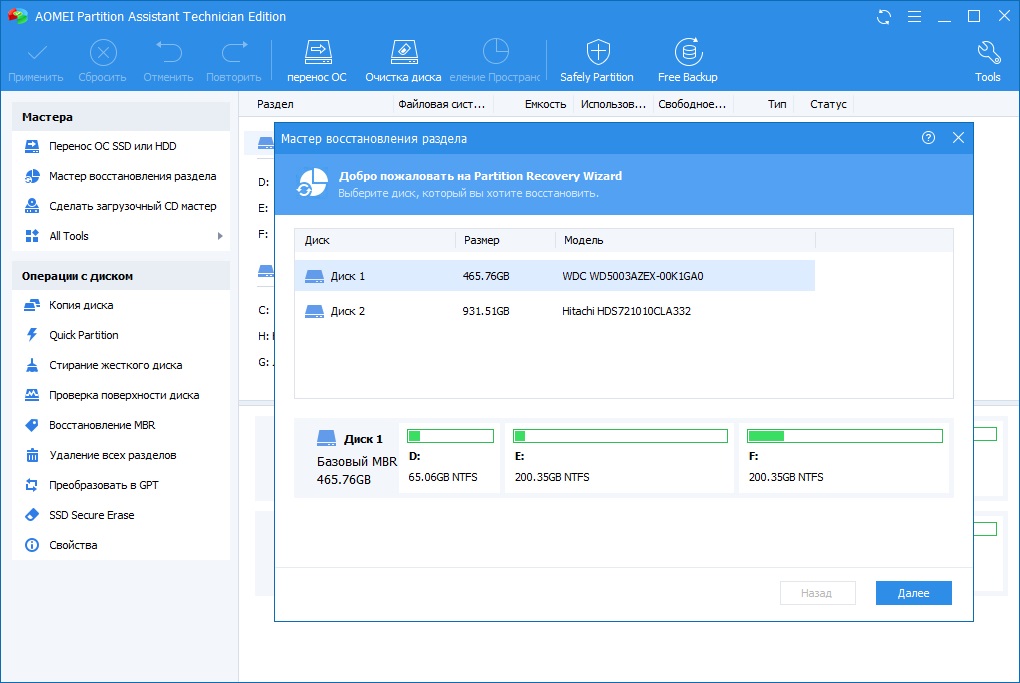Choose Преобразовать в GPT operation
1020x683 pixels.
[x=104, y=485]
